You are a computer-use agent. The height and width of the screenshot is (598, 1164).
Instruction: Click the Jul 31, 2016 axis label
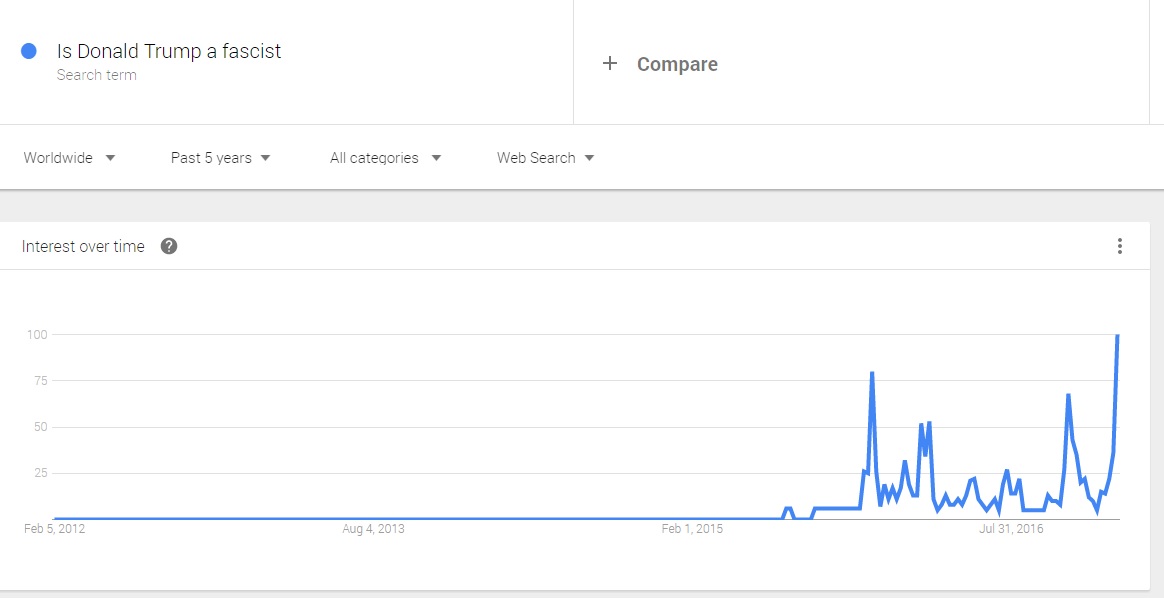(1011, 529)
